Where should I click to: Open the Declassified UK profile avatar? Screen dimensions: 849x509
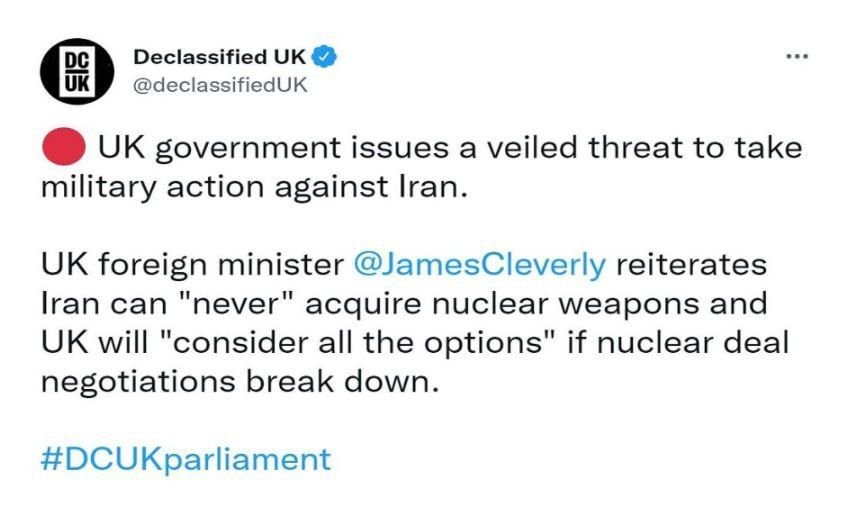77,71
